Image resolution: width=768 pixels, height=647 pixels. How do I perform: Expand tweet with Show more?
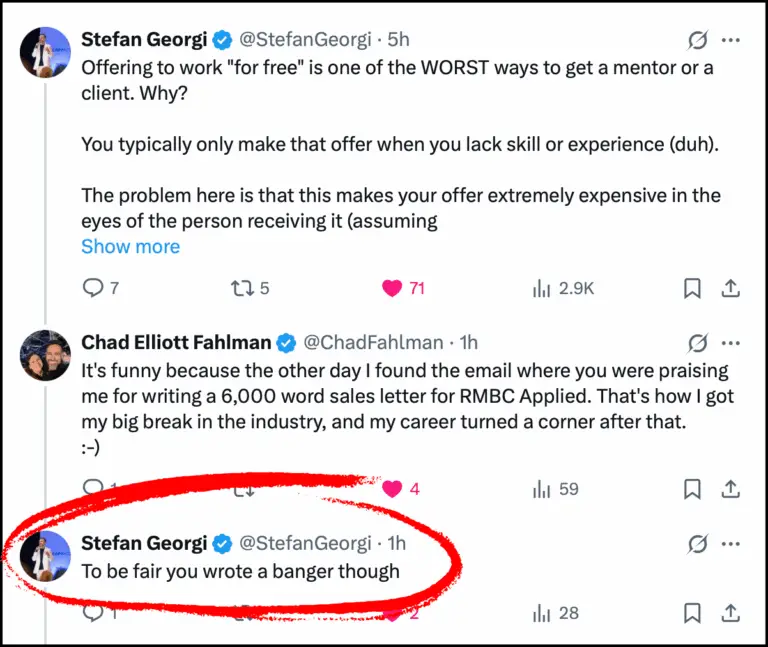130,246
